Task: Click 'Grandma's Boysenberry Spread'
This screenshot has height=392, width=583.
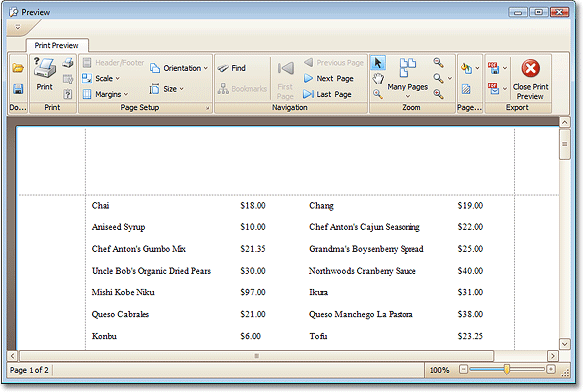Action: pos(366,249)
